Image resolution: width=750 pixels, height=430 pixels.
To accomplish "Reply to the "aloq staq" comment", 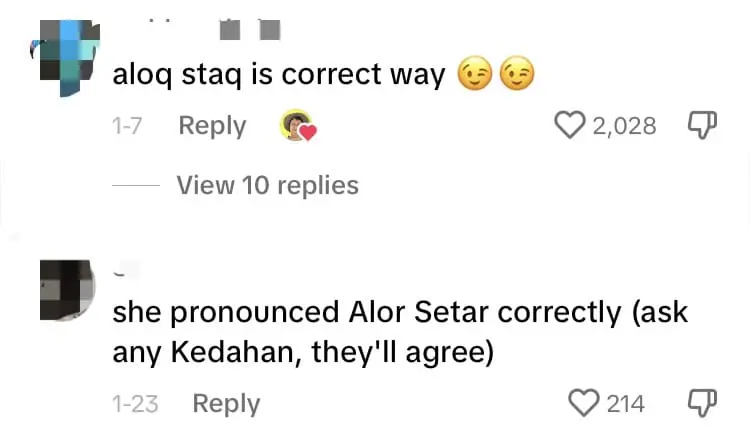I will (x=212, y=126).
